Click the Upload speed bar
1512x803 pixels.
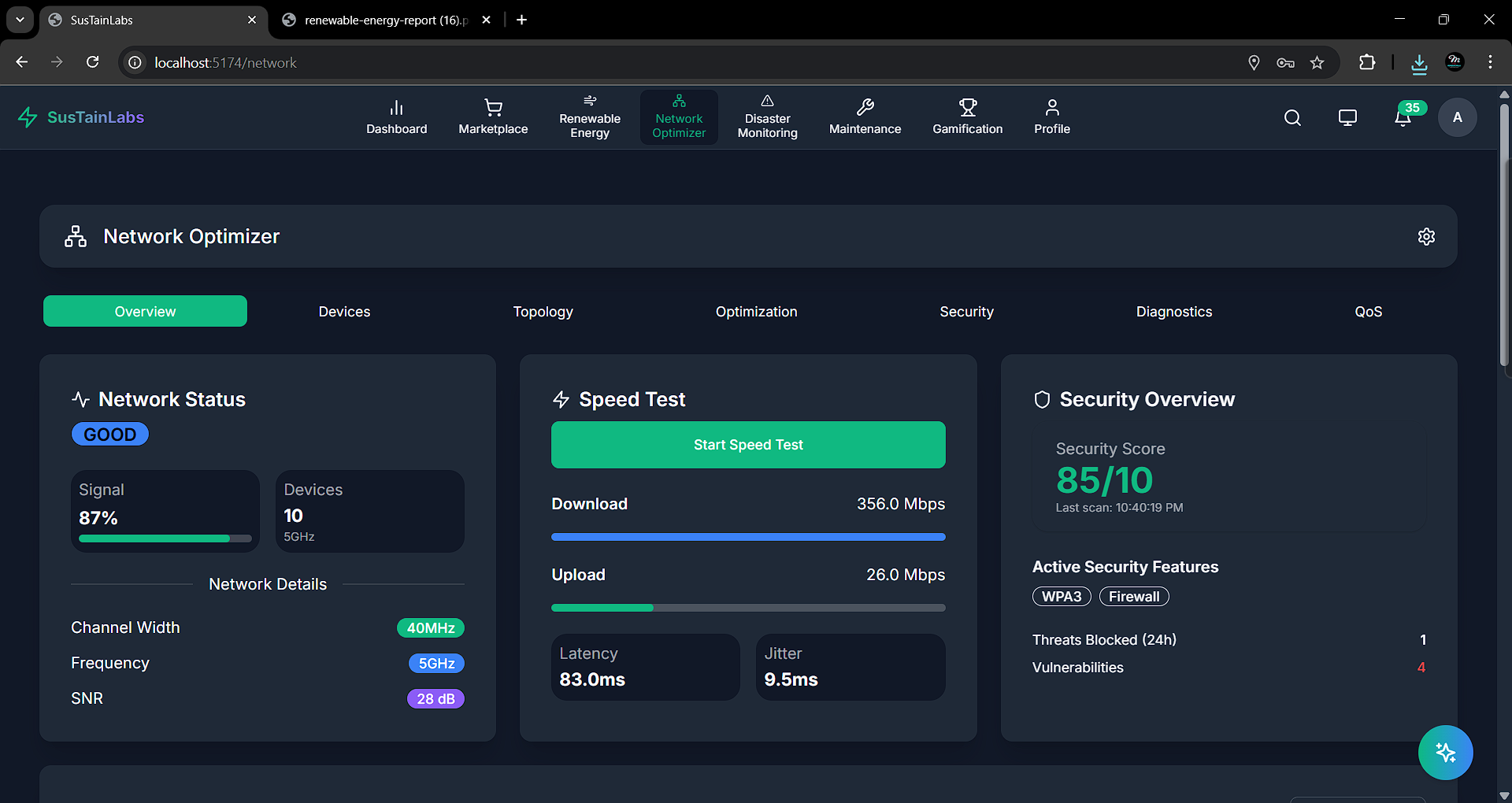[748, 608]
